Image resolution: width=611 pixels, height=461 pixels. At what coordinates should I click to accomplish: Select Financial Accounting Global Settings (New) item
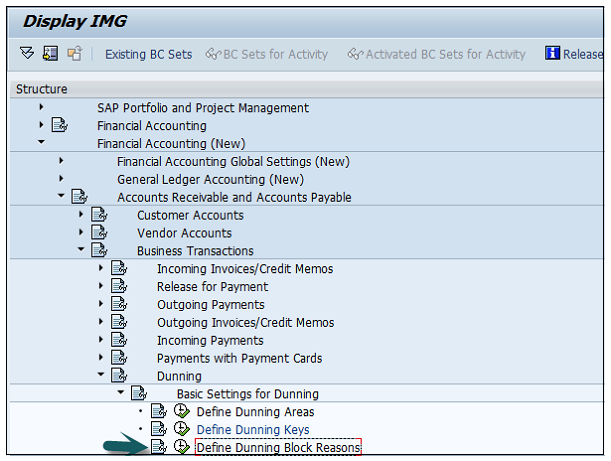coord(233,162)
